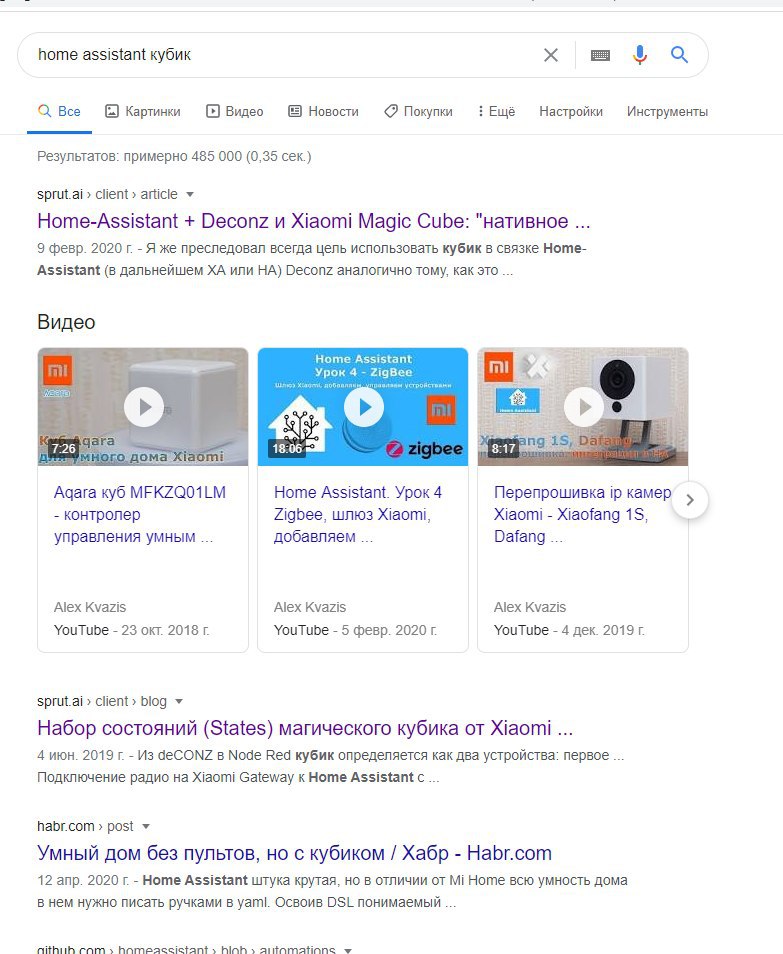The image size is (783, 954).
Task: Expand dropdown arrow next to habr.com post
Action: point(145,826)
